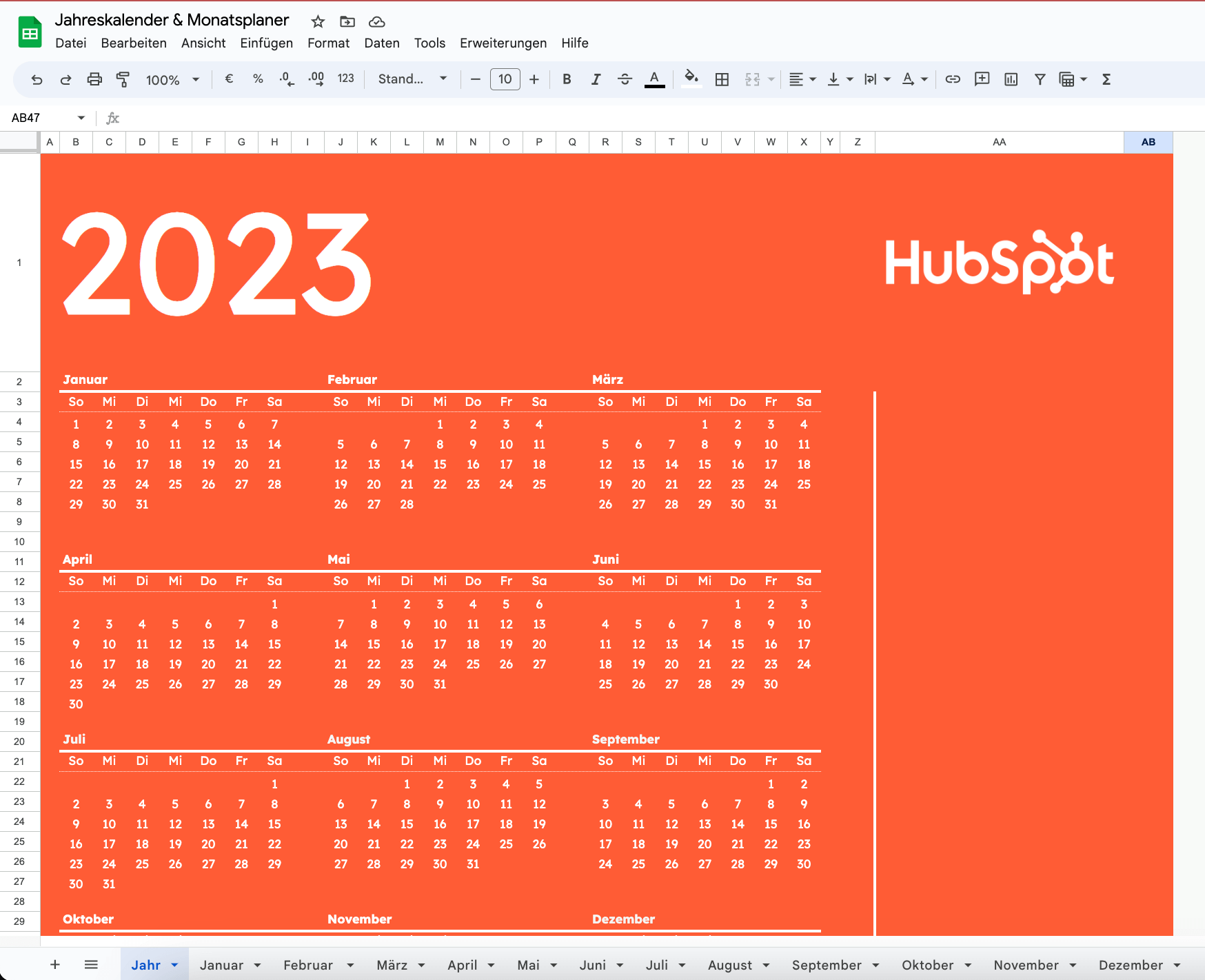The height and width of the screenshot is (980, 1205).
Task: Click the redo arrow icon
Action: click(65, 79)
